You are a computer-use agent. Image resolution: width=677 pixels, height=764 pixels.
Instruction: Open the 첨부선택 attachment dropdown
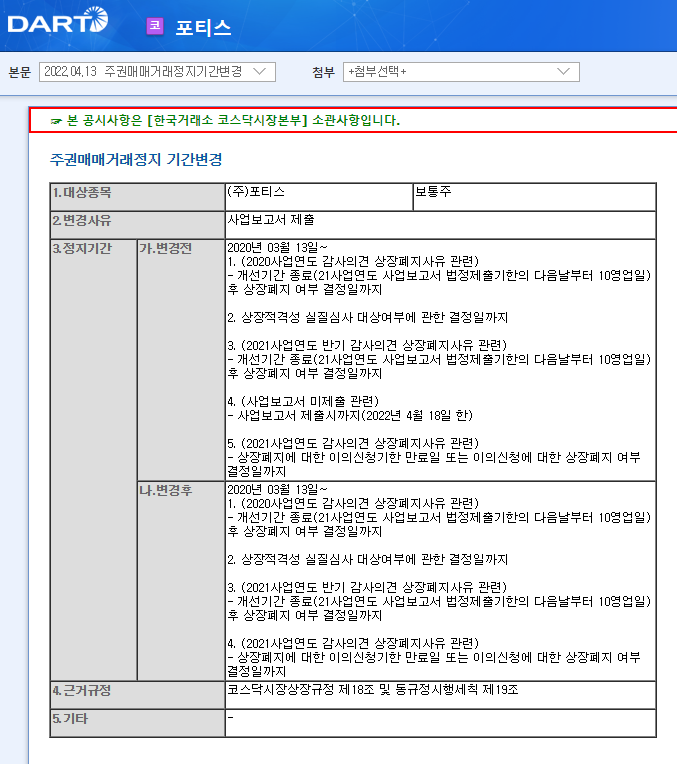[x=461, y=72]
